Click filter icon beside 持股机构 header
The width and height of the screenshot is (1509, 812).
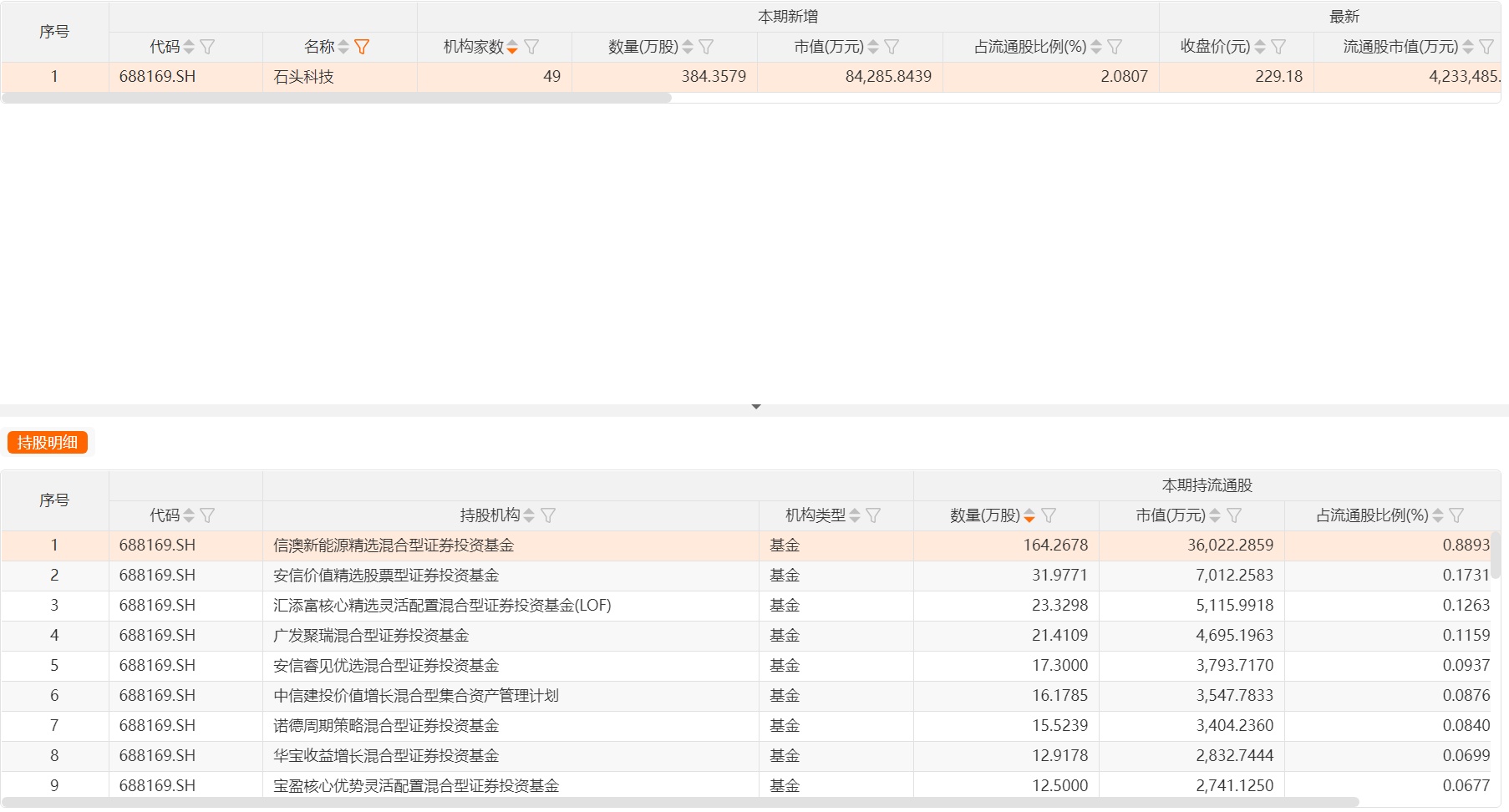click(548, 515)
